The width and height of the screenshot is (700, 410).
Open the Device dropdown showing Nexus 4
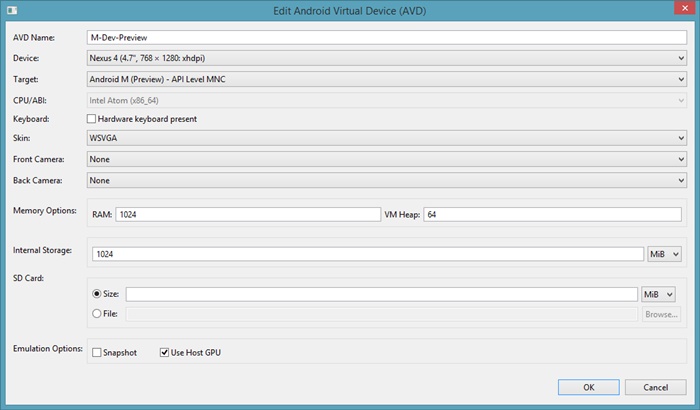pyautogui.click(x=387, y=58)
